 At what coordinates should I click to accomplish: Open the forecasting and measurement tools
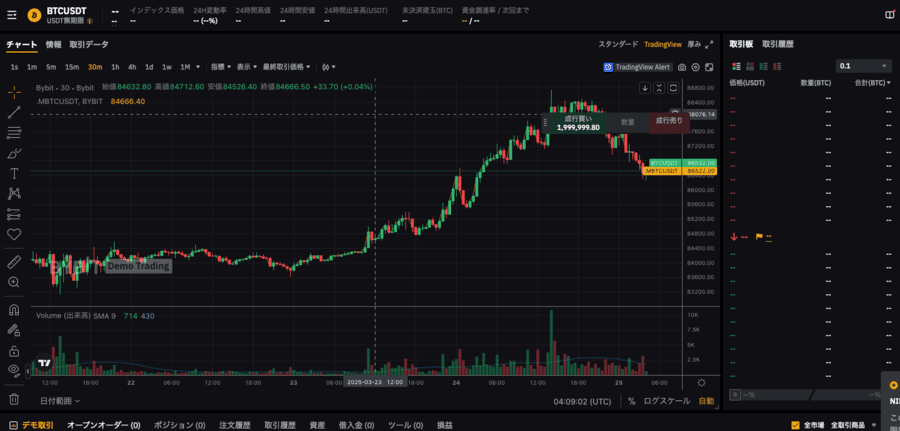(x=14, y=214)
